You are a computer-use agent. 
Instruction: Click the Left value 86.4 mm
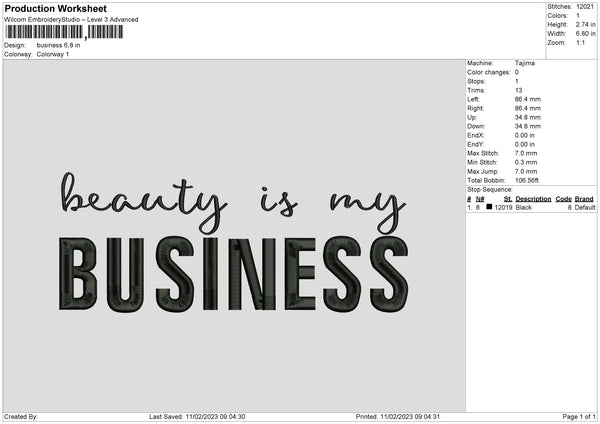[528, 99]
